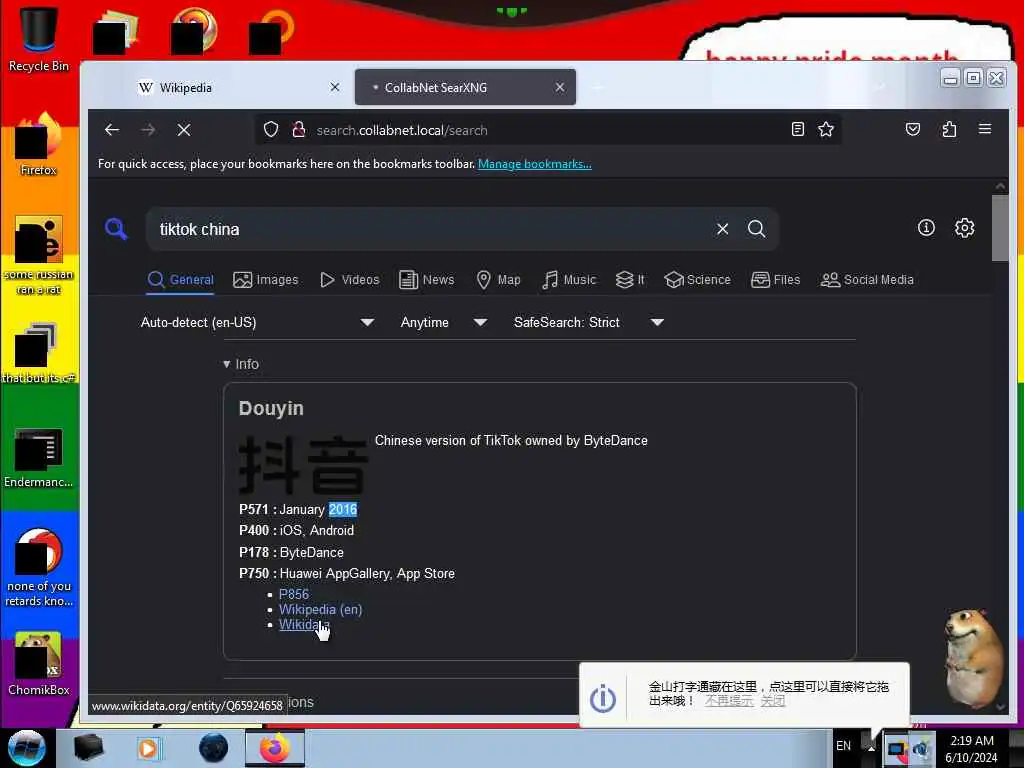The width and height of the screenshot is (1024, 768).
Task: Open the Firefox desktop shortcut
Action: [39, 145]
